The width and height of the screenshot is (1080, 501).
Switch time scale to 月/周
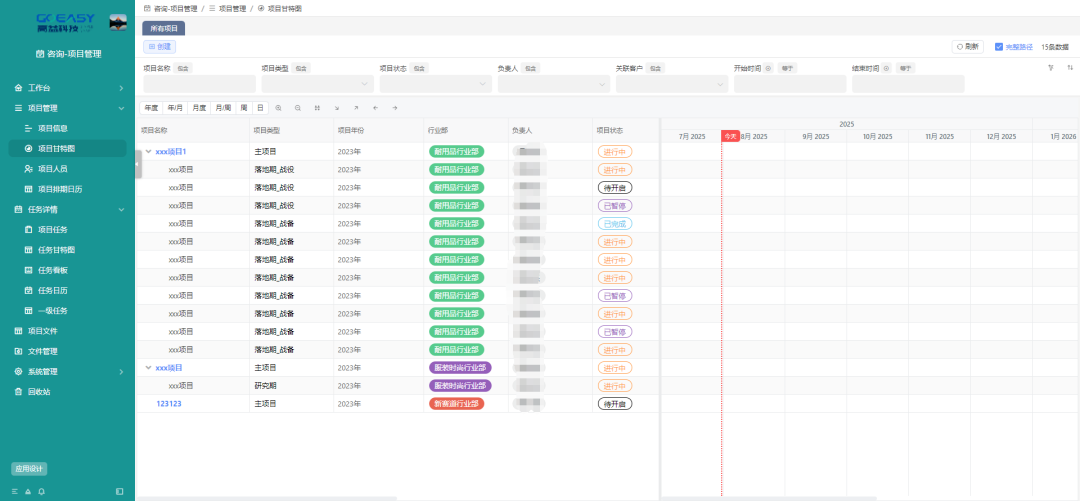click(223, 107)
